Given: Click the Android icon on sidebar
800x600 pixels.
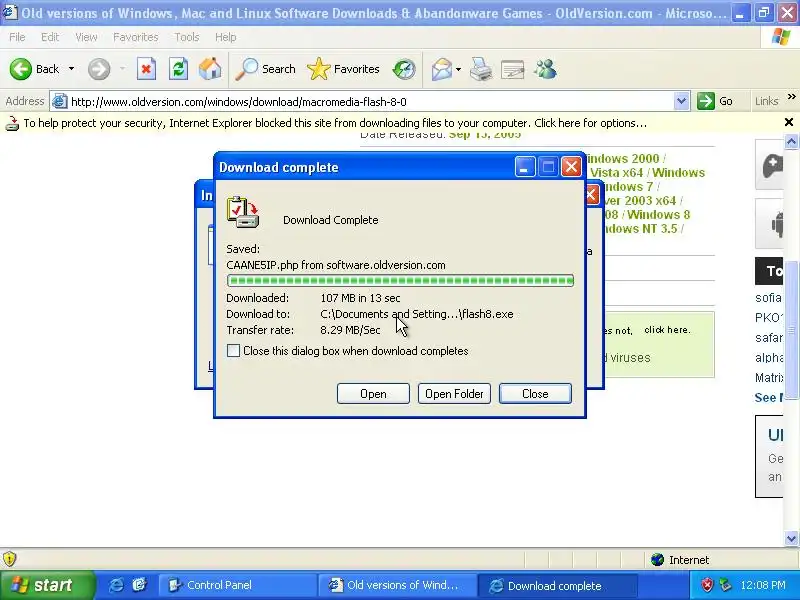Looking at the screenshot, I should (777, 223).
